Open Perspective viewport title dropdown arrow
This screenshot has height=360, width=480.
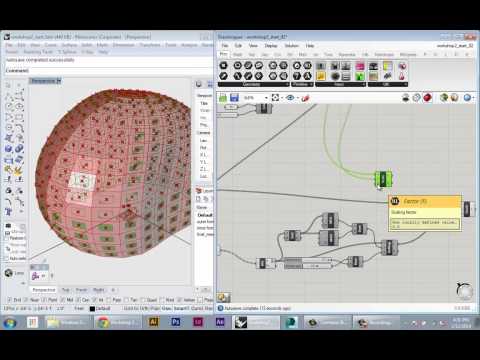coord(59,81)
